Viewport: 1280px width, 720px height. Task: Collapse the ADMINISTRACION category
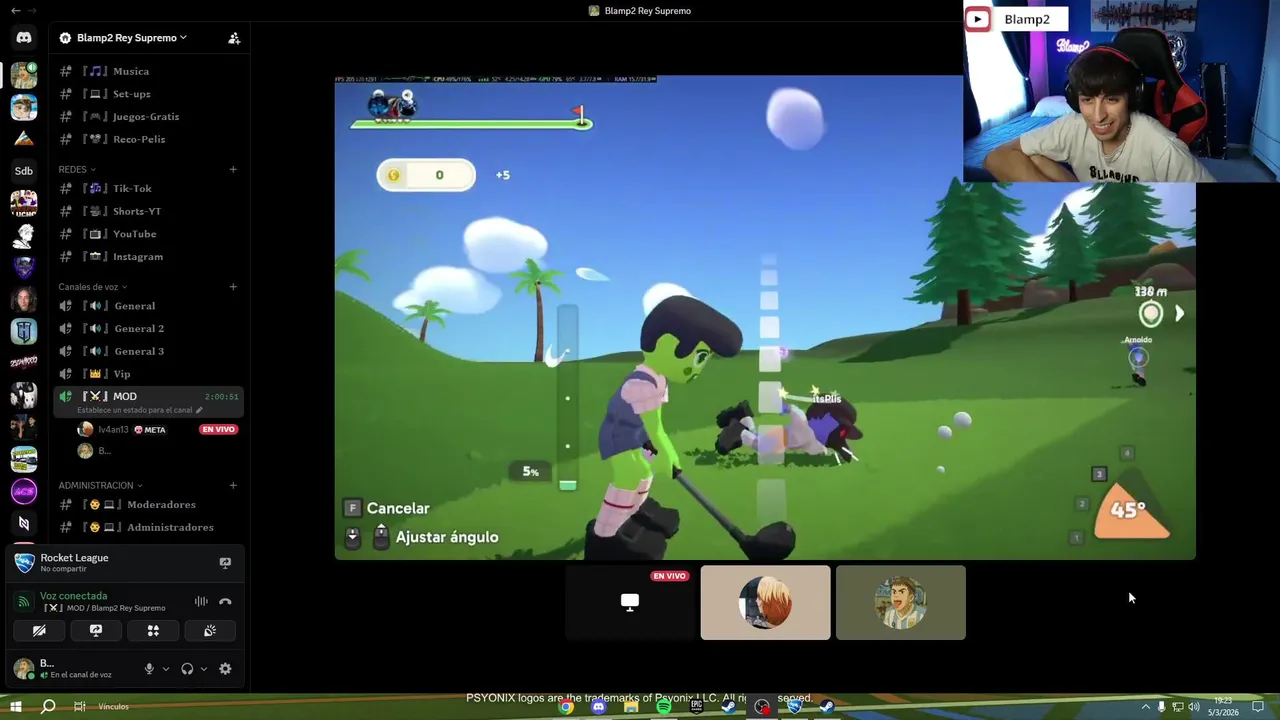click(x=100, y=486)
